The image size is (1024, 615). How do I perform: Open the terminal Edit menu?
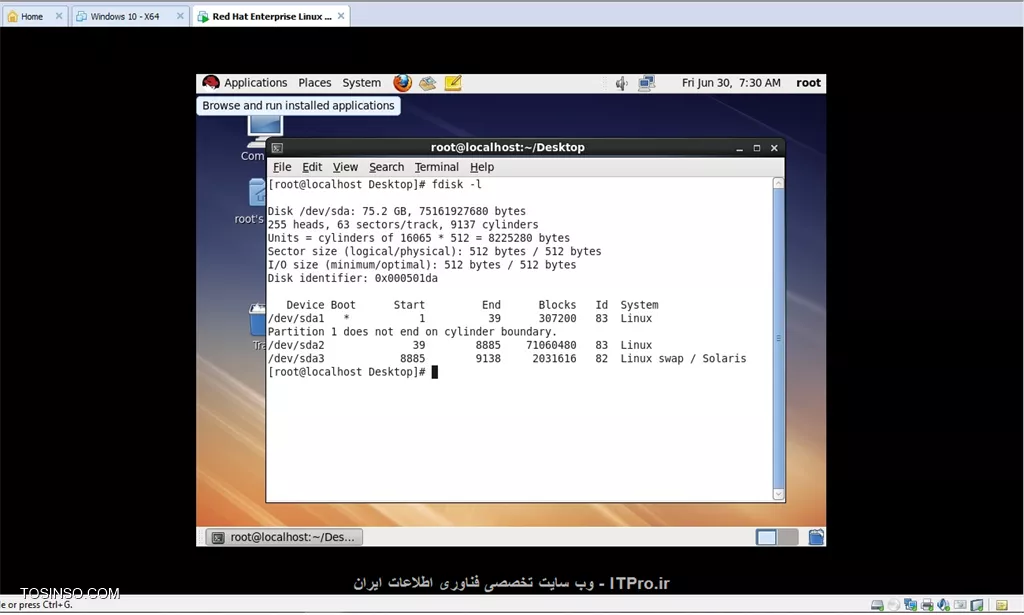[x=312, y=167]
